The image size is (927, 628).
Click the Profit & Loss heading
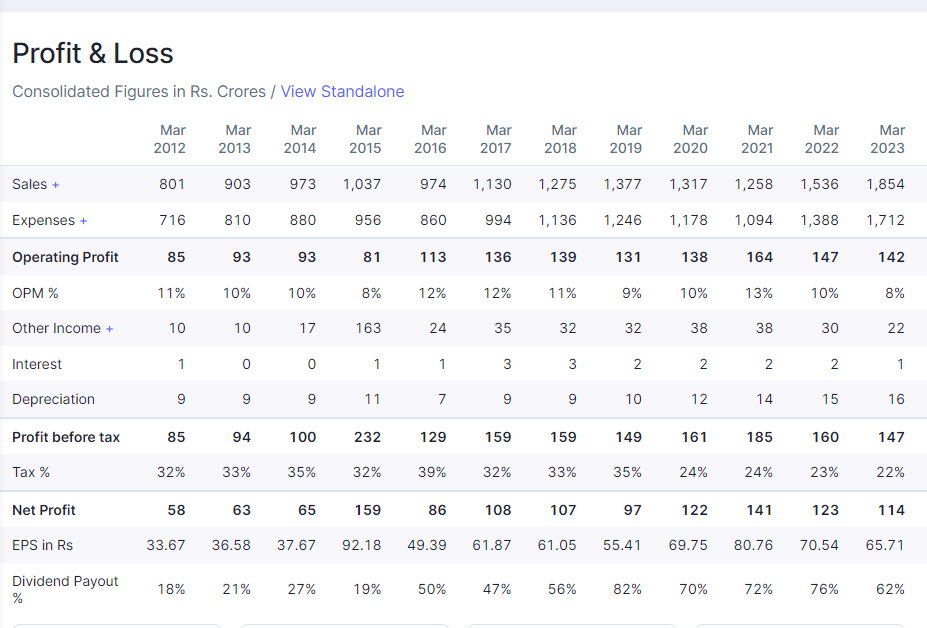pyautogui.click(x=93, y=53)
